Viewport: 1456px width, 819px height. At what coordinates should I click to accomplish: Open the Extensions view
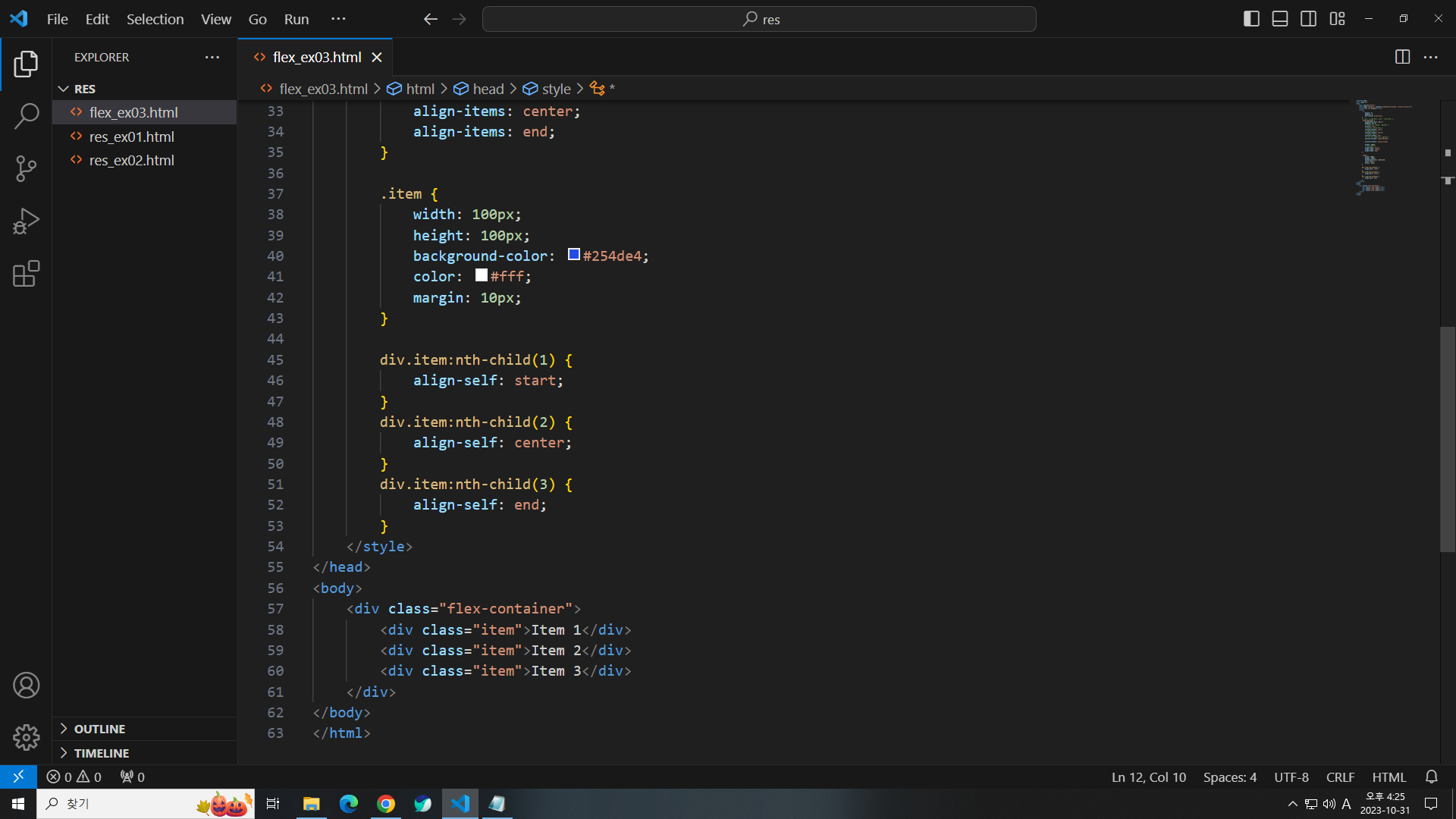coord(26,274)
